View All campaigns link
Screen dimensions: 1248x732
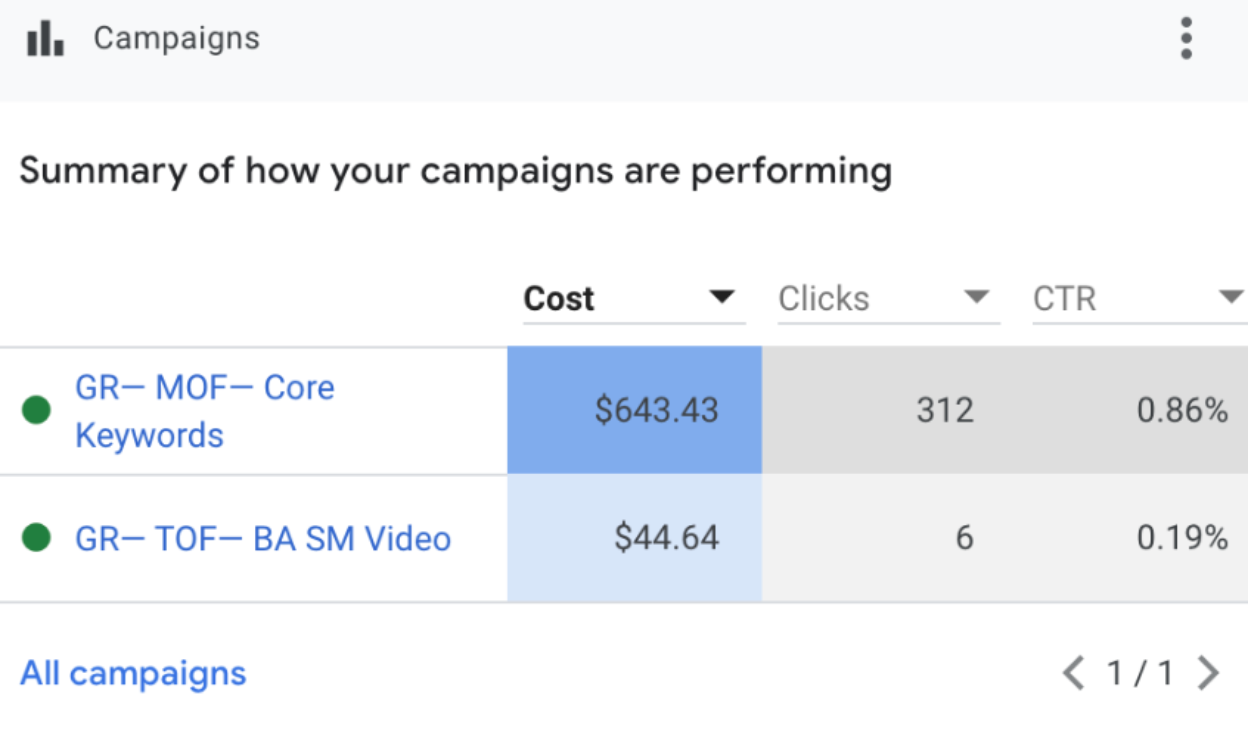point(133,673)
